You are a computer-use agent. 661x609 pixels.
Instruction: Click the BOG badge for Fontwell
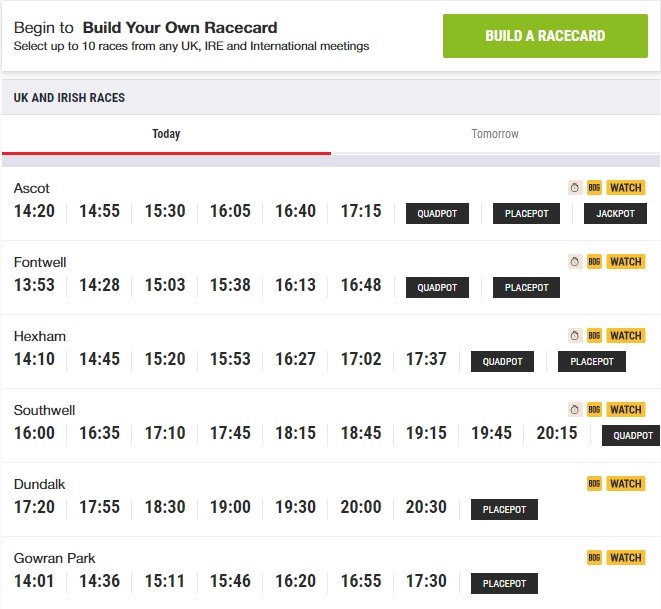click(594, 262)
